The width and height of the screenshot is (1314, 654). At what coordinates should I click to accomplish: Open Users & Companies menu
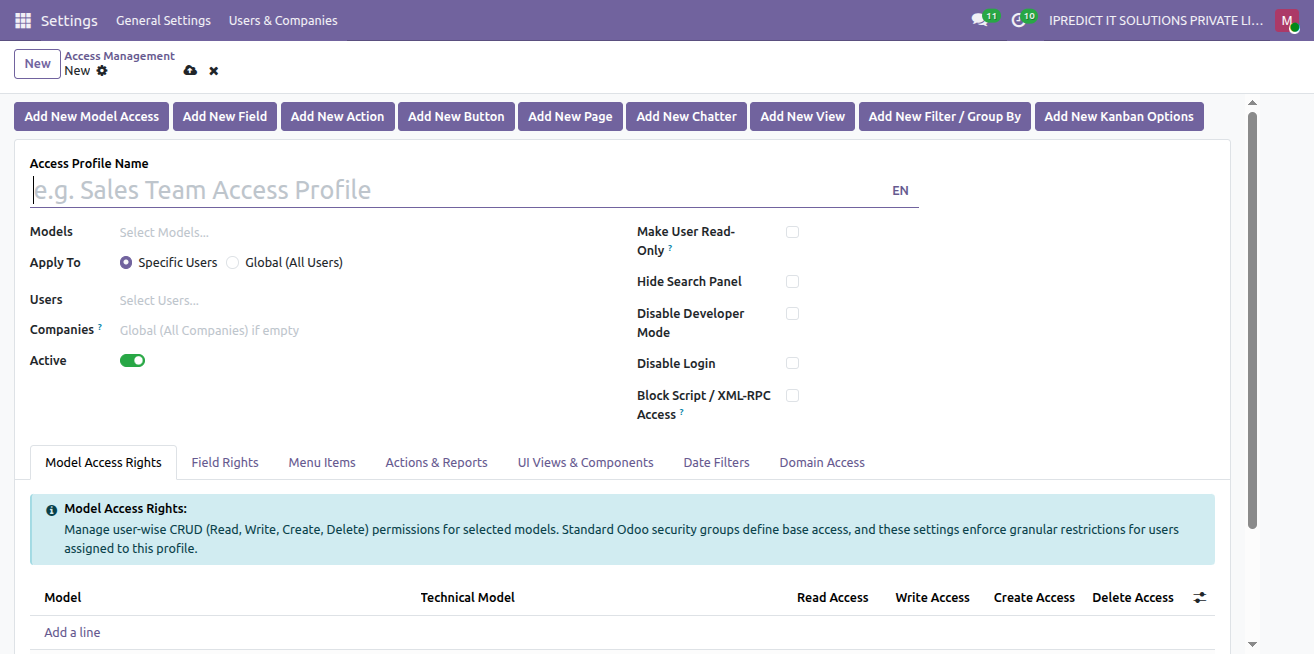(x=283, y=20)
